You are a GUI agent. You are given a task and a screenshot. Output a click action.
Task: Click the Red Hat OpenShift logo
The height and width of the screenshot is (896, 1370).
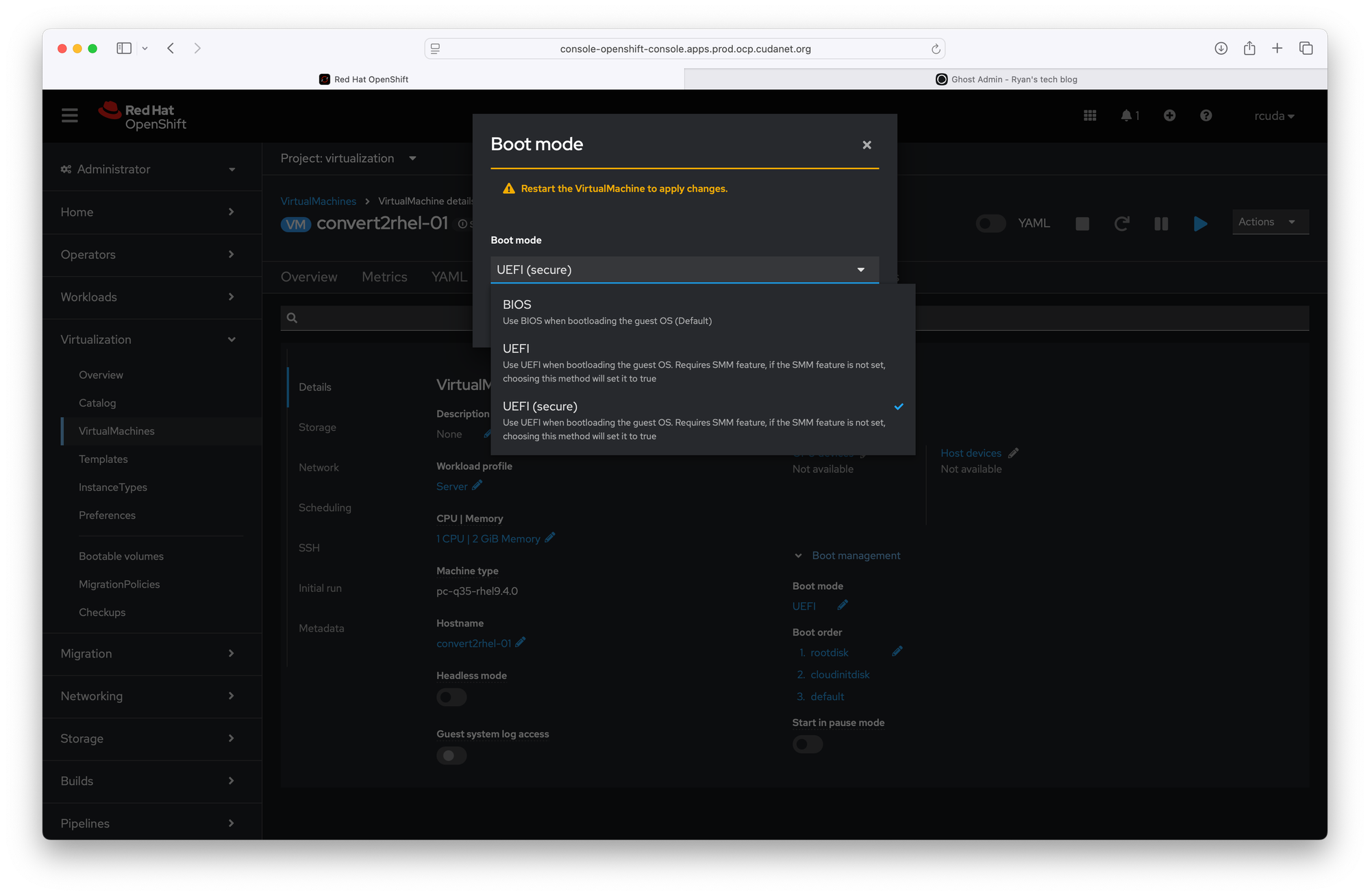(142, 116)
